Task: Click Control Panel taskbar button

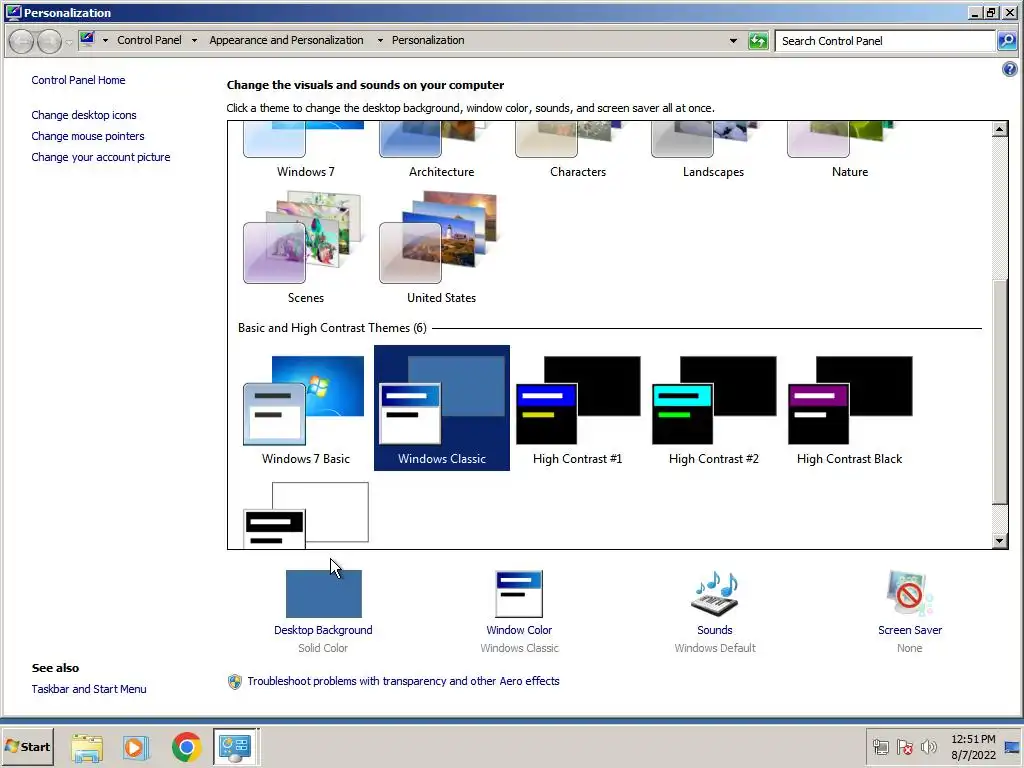Action: point(235,746)
